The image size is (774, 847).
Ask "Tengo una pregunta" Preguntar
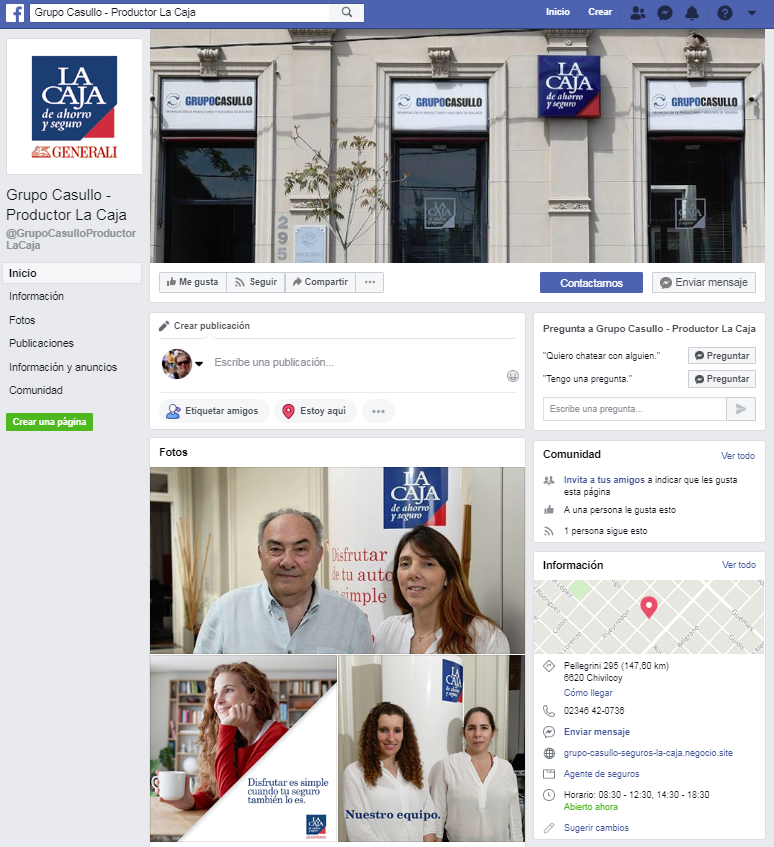(x=722, y=379)
